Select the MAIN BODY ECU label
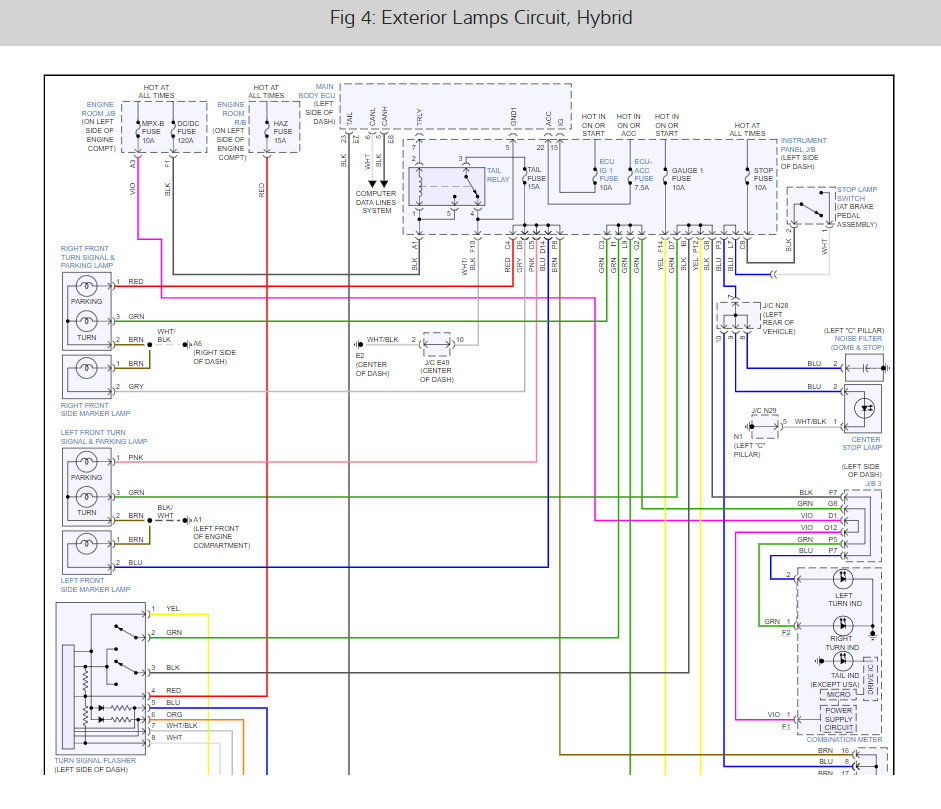Screen dimensions: 941x809 (317, 91)
